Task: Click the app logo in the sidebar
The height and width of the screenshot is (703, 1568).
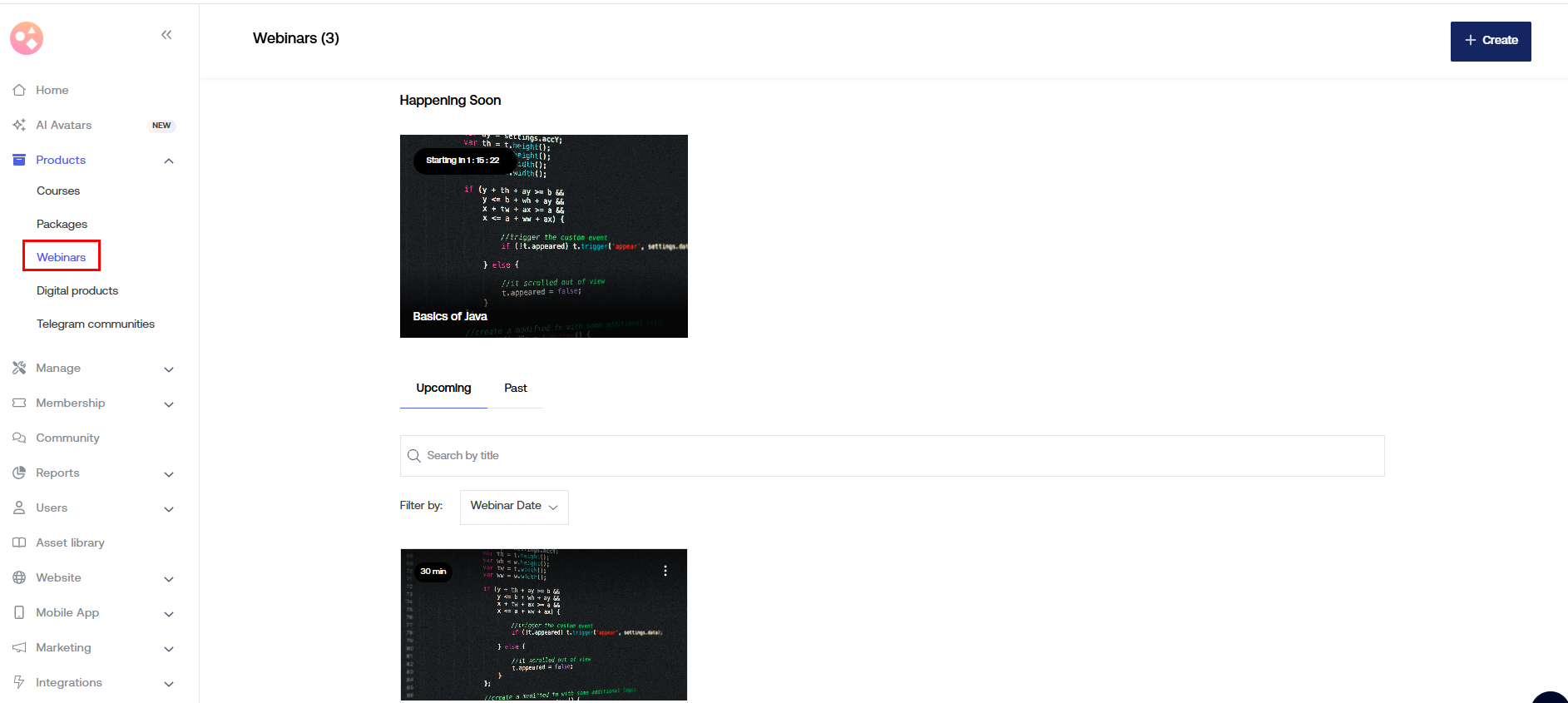Action: tap(27, 38)
